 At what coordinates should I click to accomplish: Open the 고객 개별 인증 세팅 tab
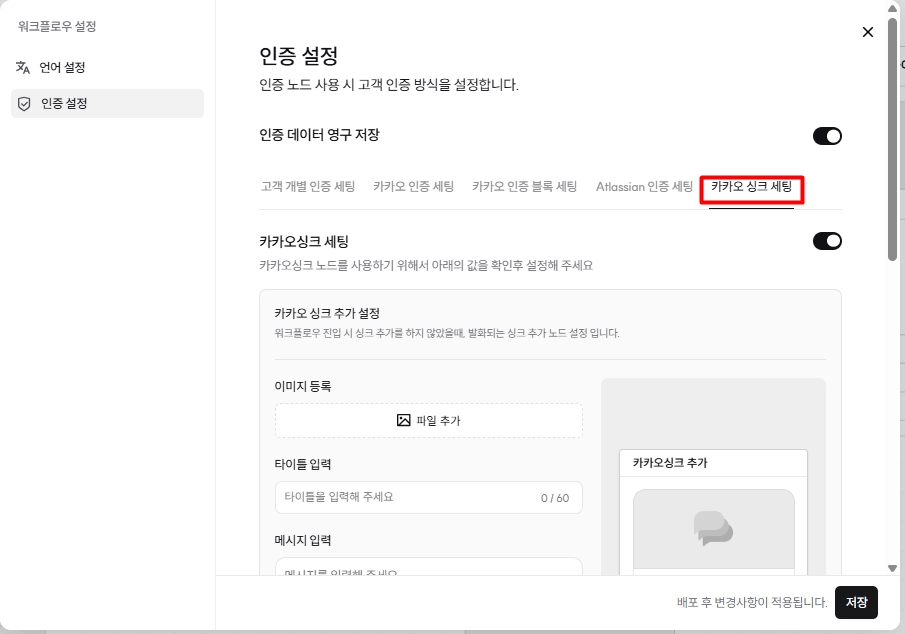click(x=308, y=187)
